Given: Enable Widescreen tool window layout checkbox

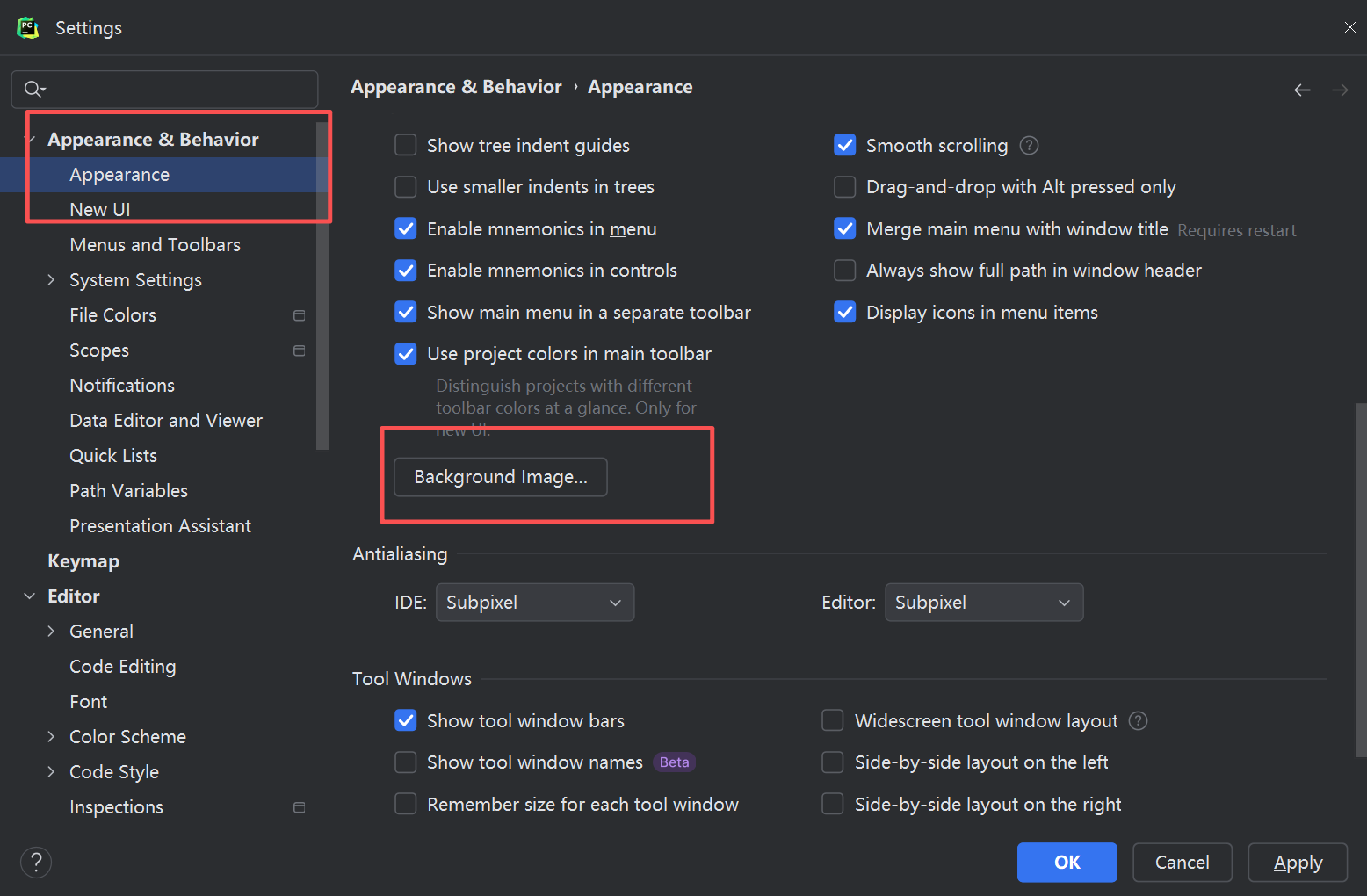Looking at the screenshot, I should [832, 720].
